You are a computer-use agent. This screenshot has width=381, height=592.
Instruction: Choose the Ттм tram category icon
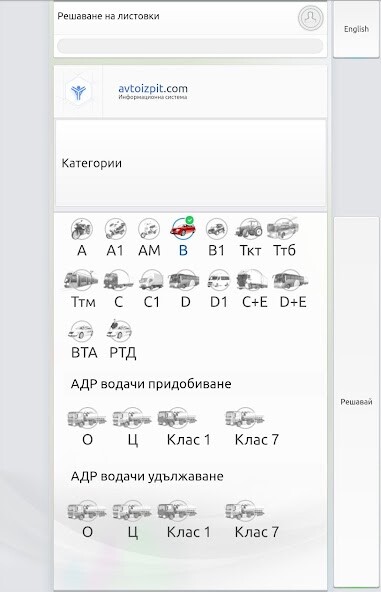tap(82, 280)
